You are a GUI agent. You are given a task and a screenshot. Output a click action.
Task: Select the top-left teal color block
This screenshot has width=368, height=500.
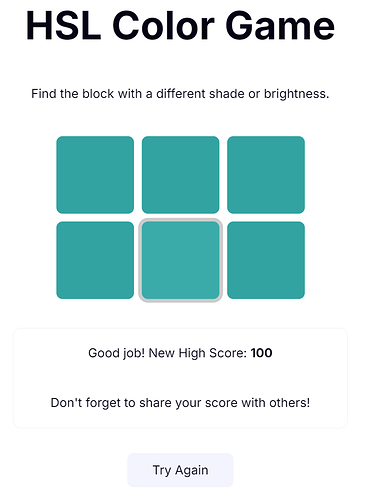pyautogui.click(x=95, y=175)
